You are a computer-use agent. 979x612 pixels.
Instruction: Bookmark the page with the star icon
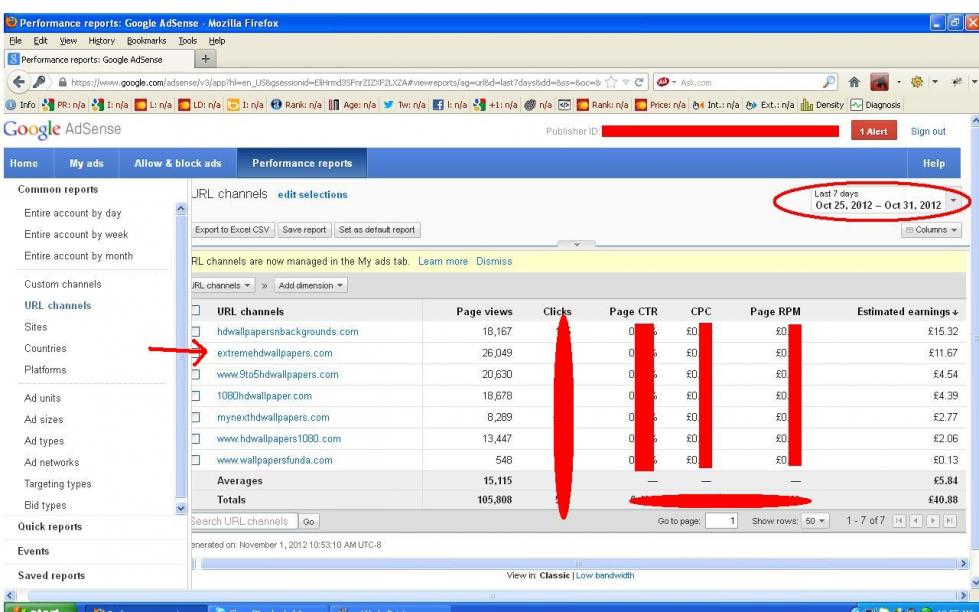611,82
